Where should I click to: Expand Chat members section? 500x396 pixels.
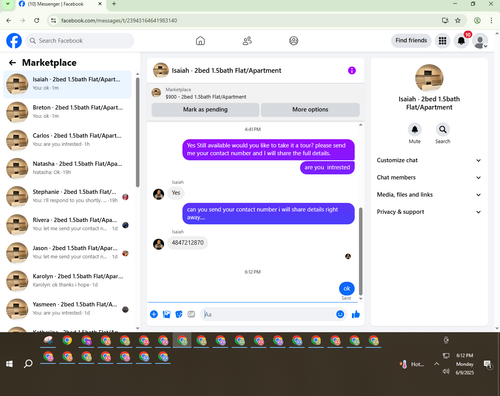429,177
